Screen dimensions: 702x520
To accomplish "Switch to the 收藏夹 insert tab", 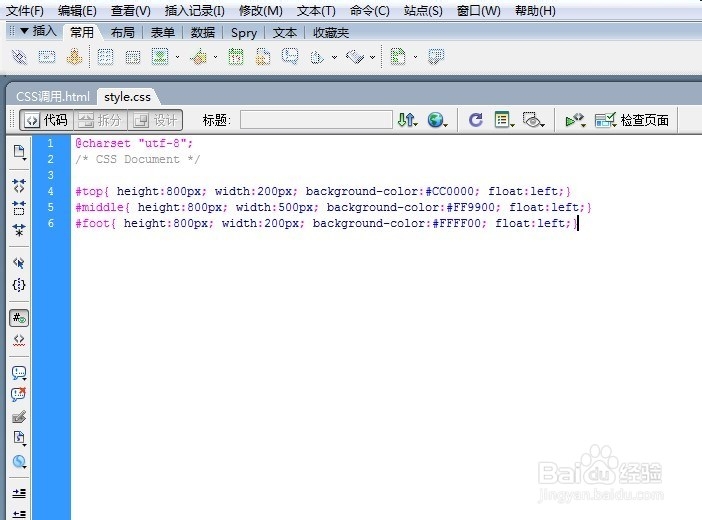I will point(331,33).
